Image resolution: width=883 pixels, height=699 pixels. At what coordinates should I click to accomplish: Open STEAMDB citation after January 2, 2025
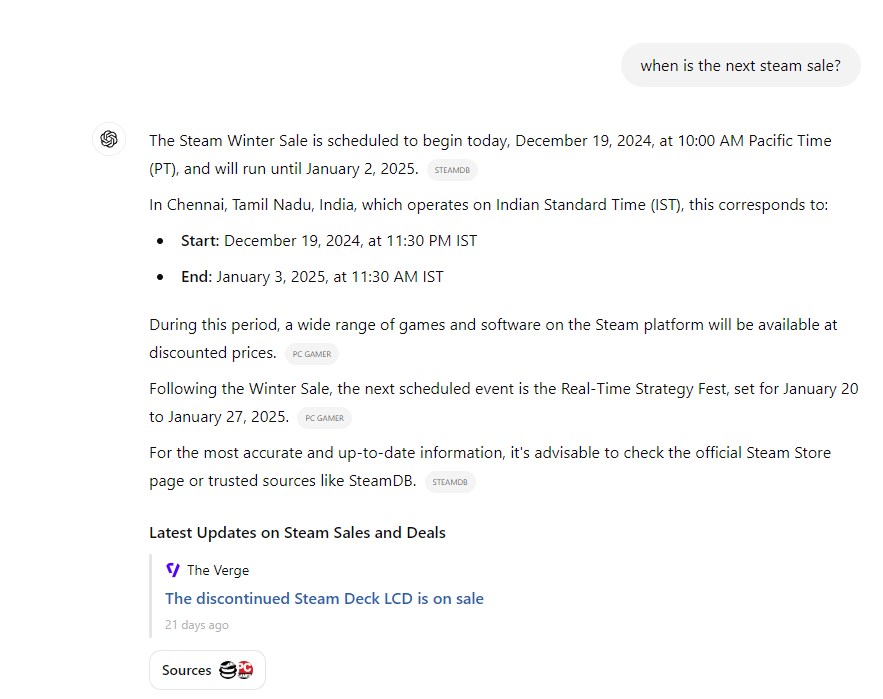point(452,170)
